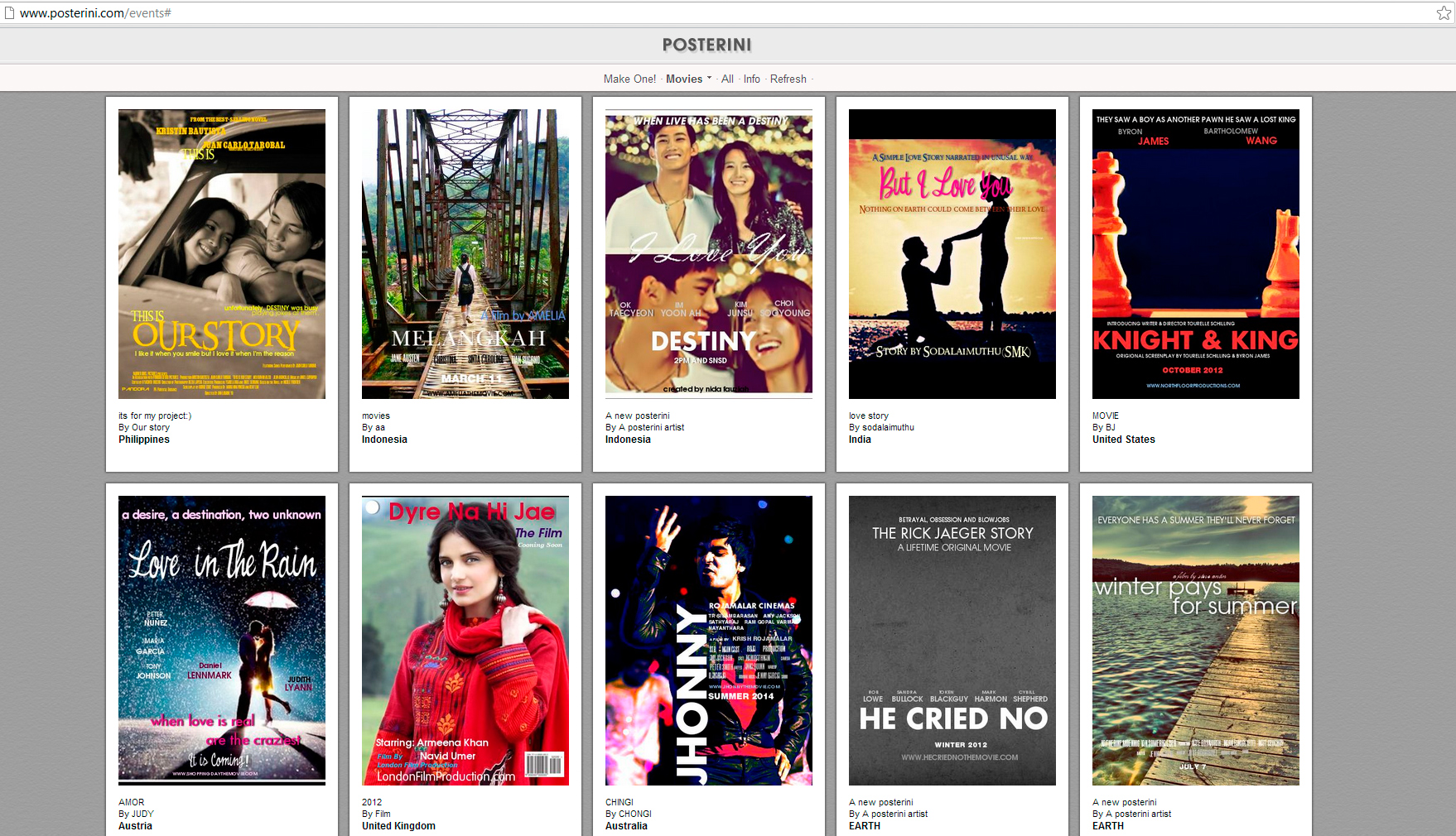The width and height of the screenshot is (1456, 836).
Task: Open the Info menu item
Action: (x=751, y=79)
